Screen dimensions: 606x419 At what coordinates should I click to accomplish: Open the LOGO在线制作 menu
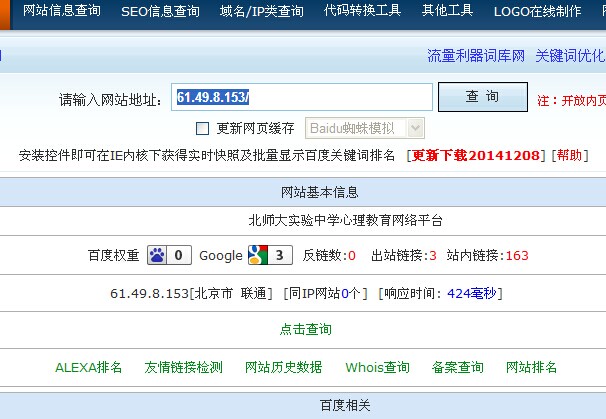point(538,11)
